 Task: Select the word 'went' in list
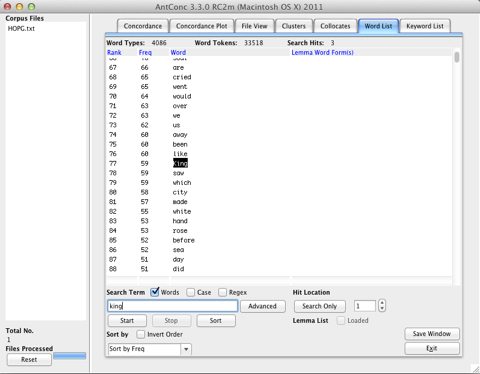180,87
